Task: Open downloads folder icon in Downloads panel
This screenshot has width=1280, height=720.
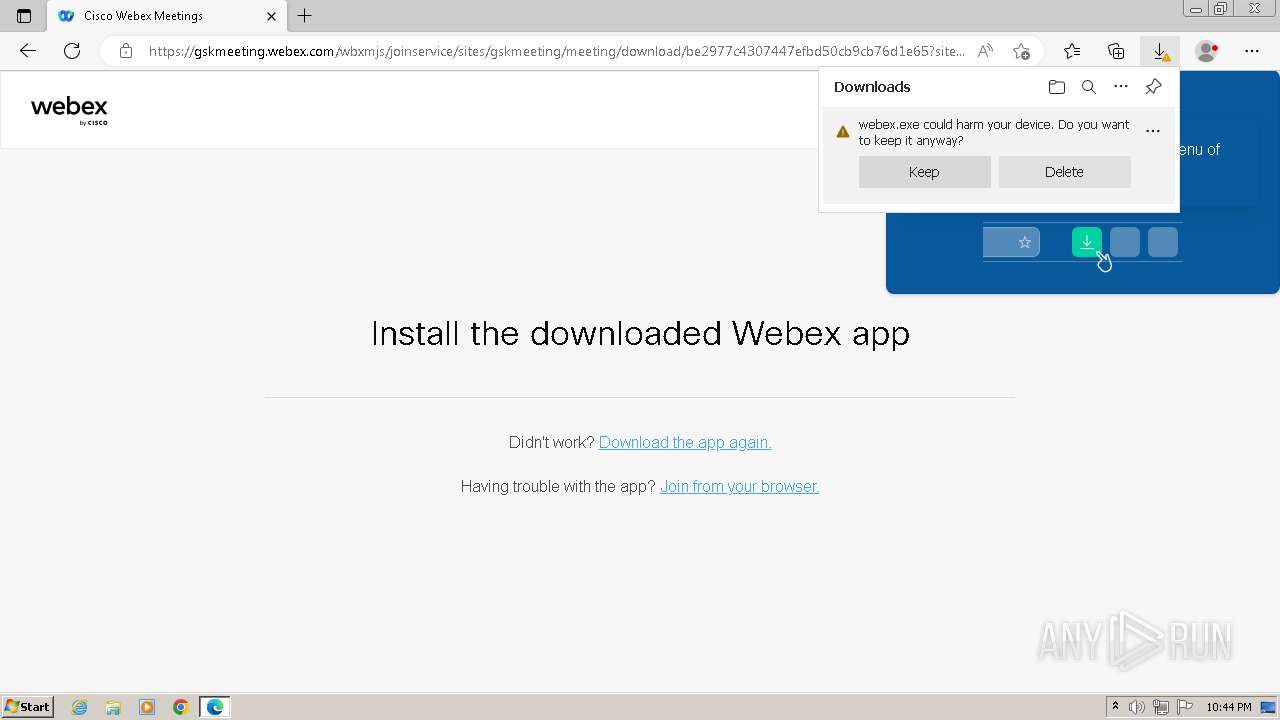Action: pos(1057,87)
